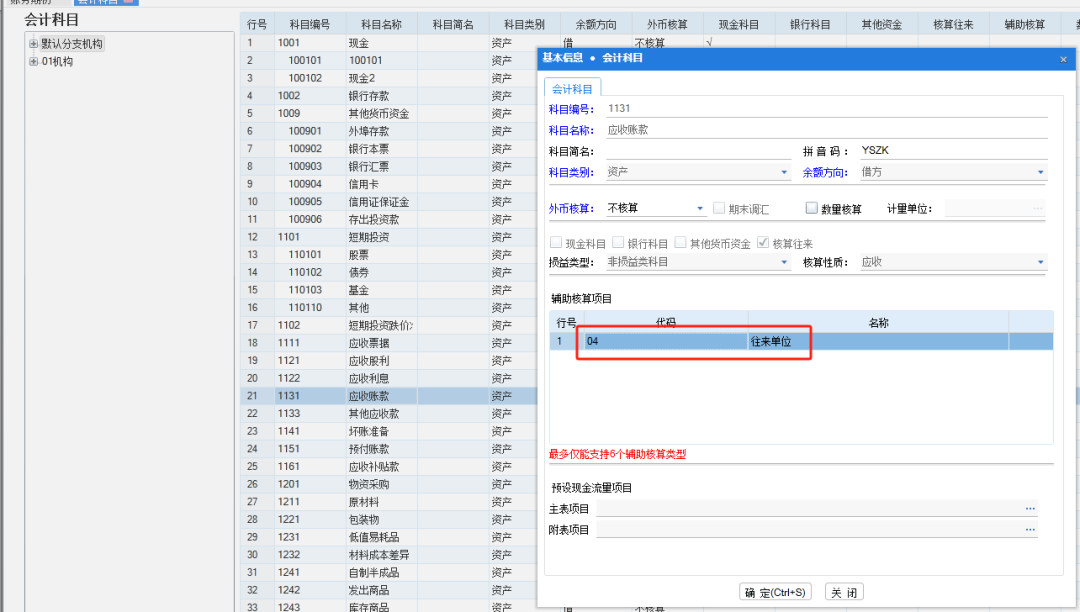Select the 信用证保证金 account row
This screenshot has width=1080, height=612.
(x=389, y=202)
